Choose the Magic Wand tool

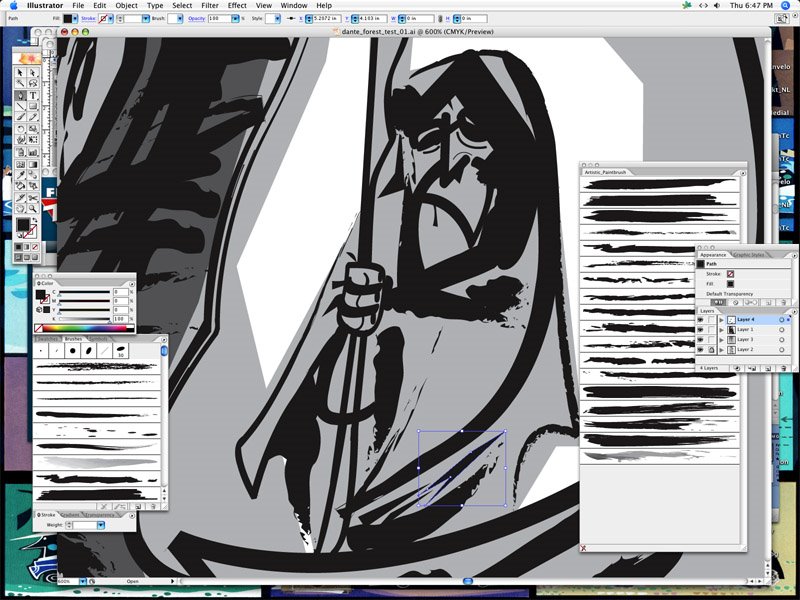(x=20, y=83)
